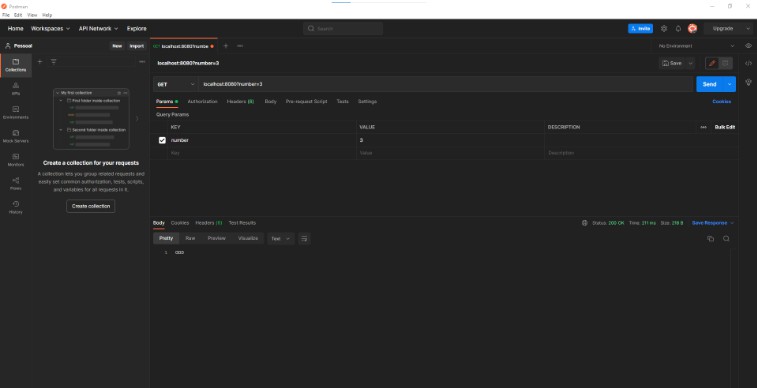Switch to the comments mode icon

tap(725, 63)
